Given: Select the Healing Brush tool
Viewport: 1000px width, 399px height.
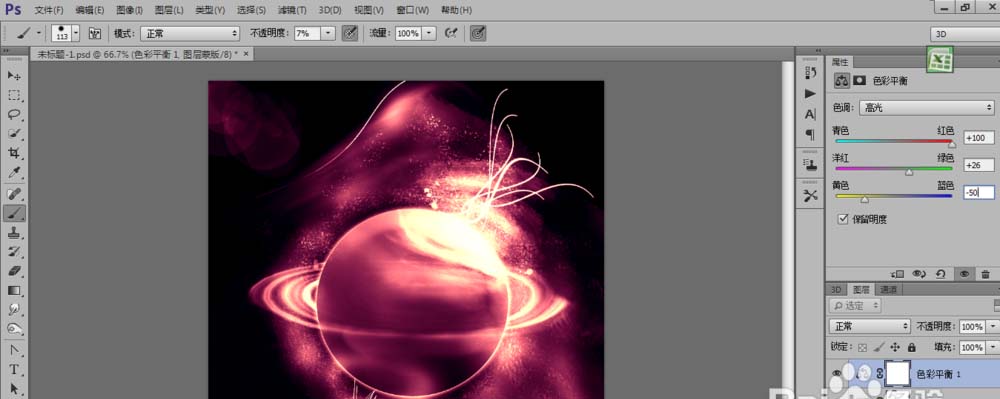Looking at the screenshot, I should coord(14,194).
